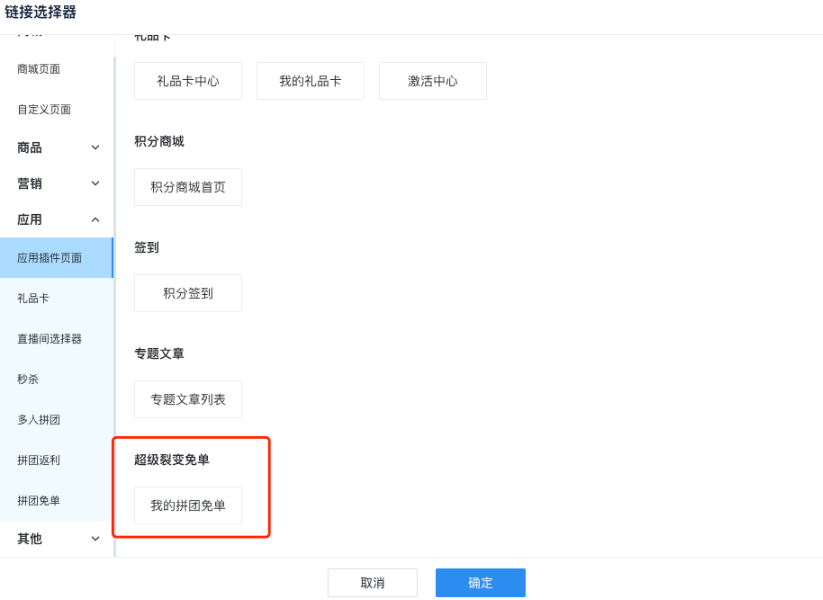Screen dimensions: 823x600
Task: Select 拼团免单 in the sidebar
Action: (39, 500)
